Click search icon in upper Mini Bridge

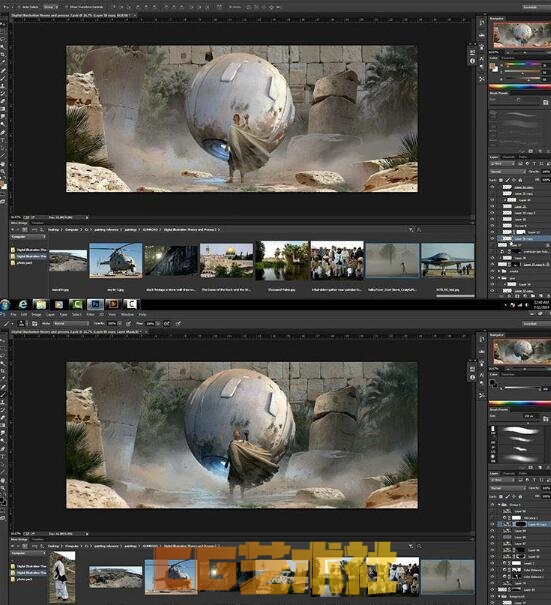point(419,230)
